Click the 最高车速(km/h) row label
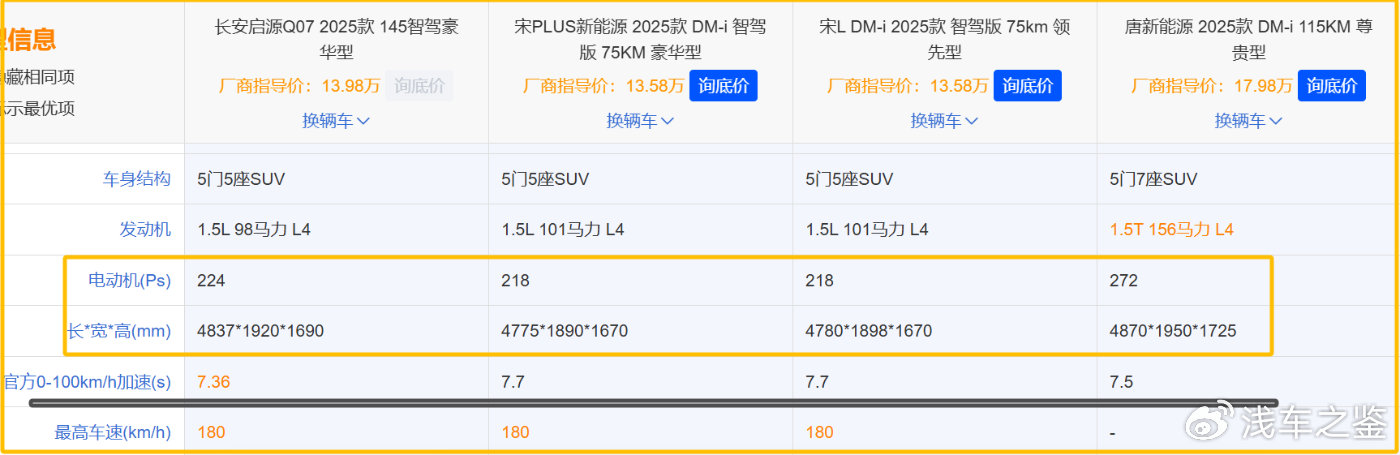1400x455 pixels. coord(113,433)
